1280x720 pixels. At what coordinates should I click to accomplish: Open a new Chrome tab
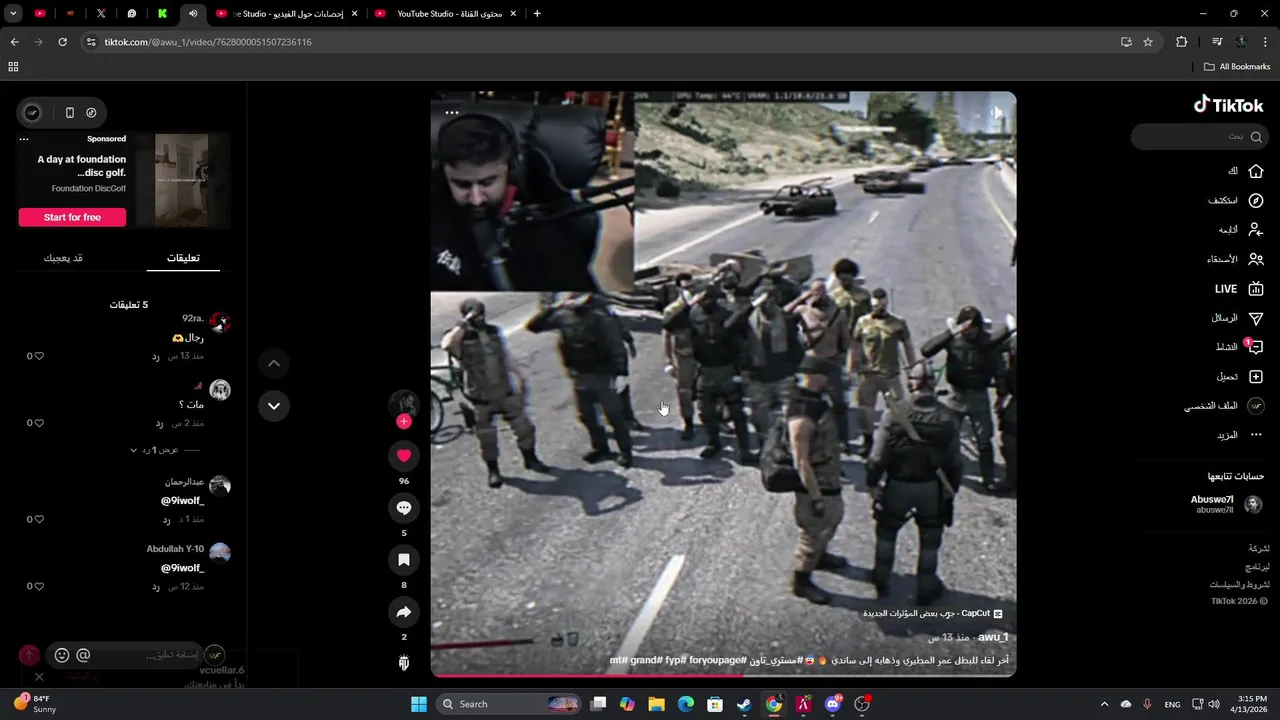click(537, 14)
